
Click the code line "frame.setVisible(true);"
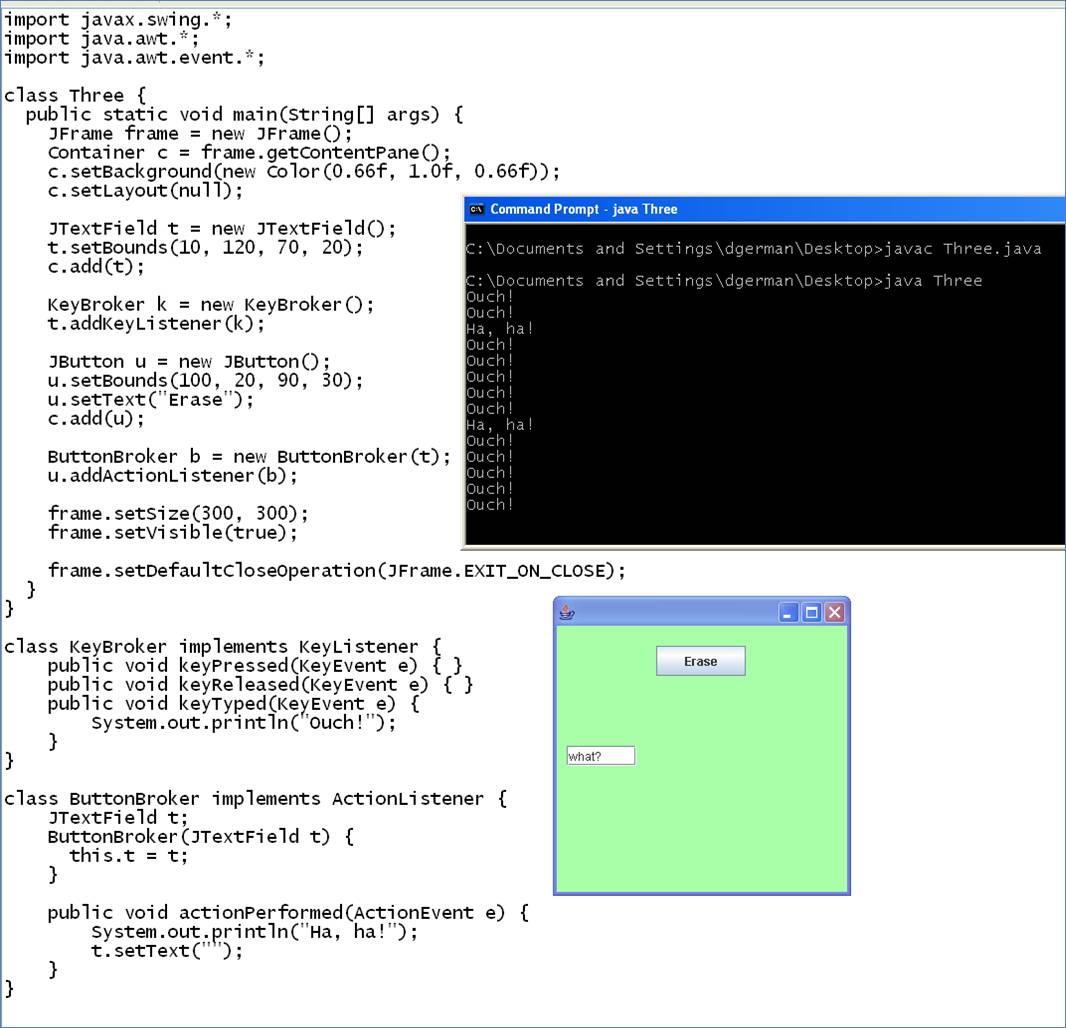(172, 532)
